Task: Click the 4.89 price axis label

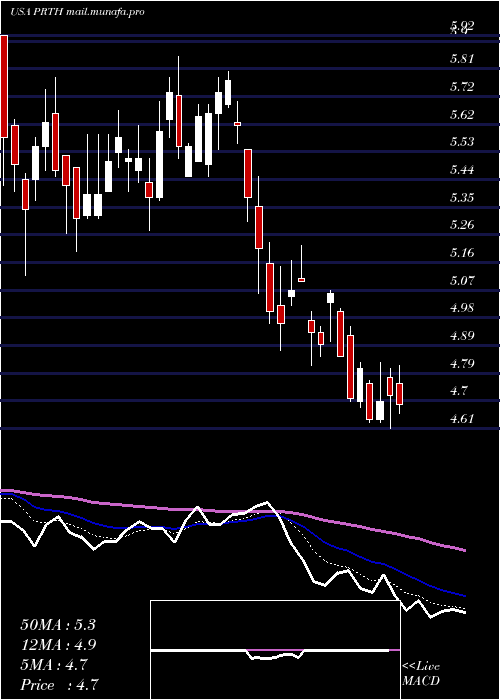Action: 462,336
